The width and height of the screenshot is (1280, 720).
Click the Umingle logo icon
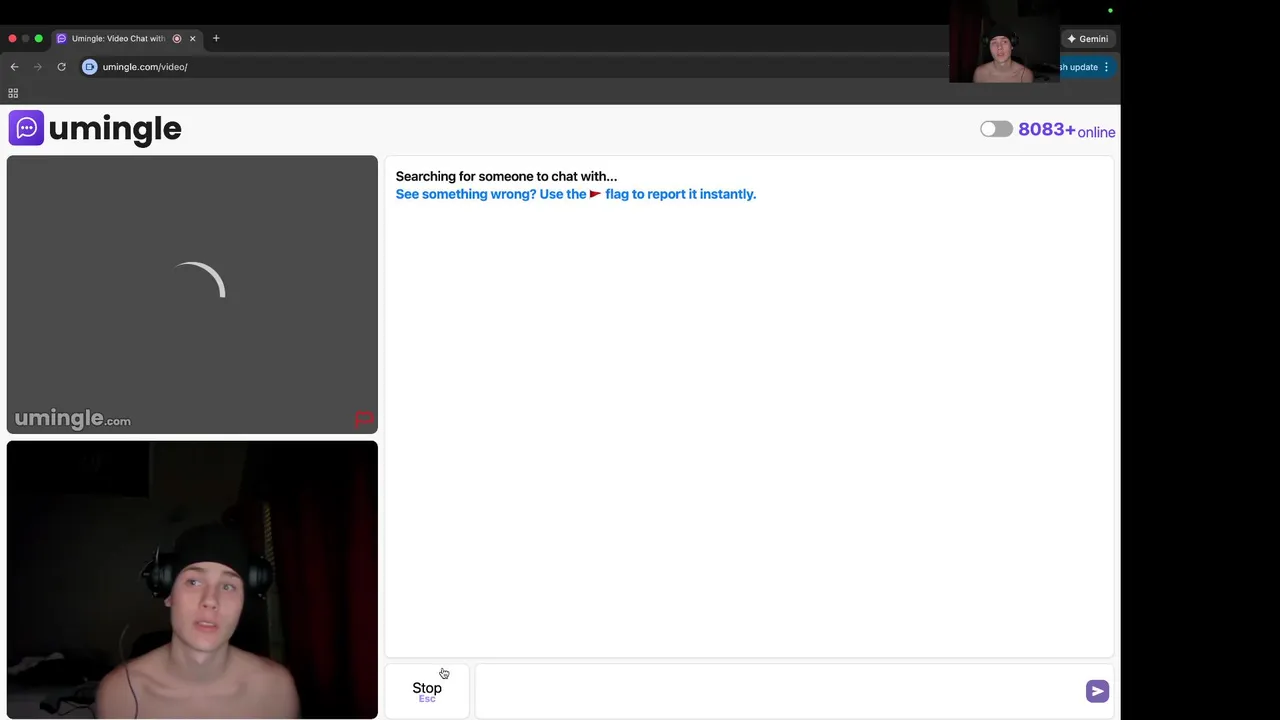(x=26, y=128)
